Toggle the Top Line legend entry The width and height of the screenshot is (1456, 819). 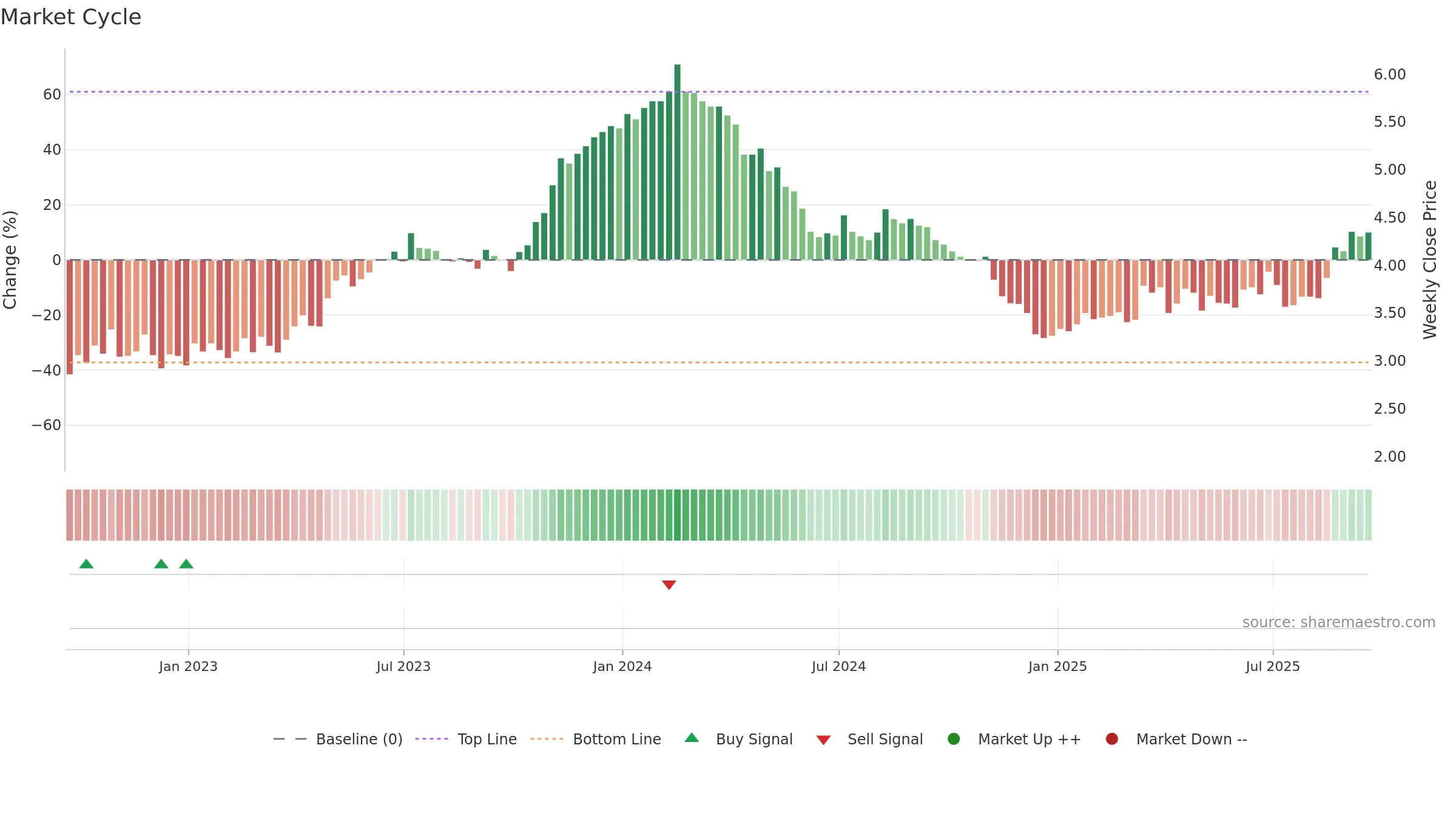click(x=466, y=739)
